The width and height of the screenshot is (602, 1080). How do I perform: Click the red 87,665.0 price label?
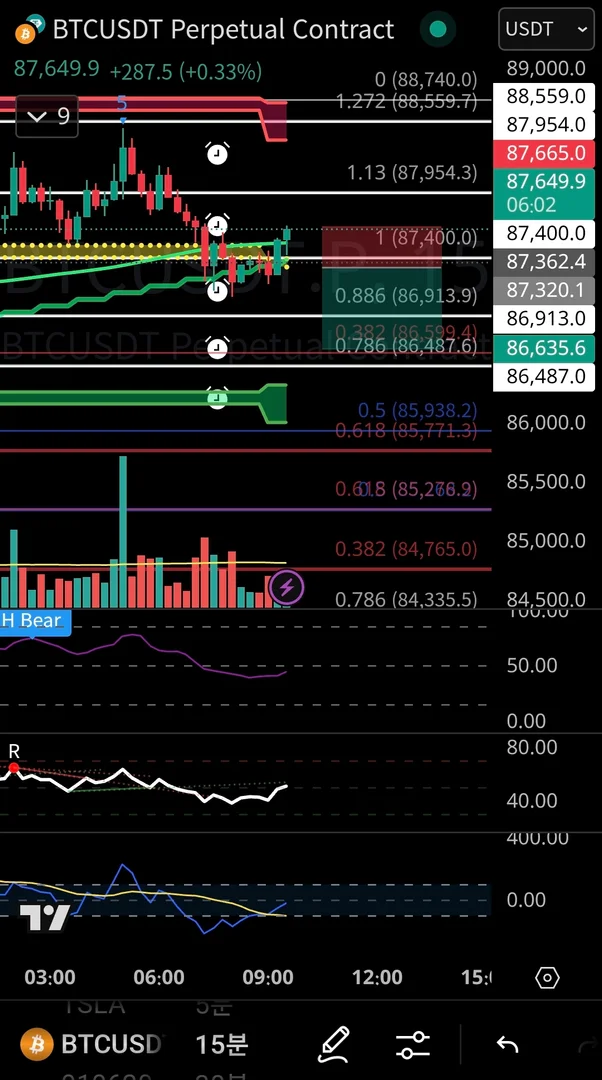pos(544,153)
